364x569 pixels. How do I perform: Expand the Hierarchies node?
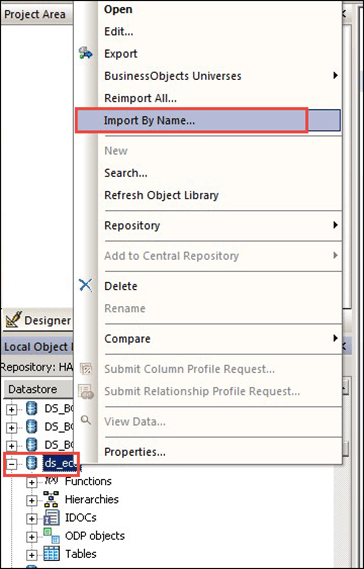click(x=32, y=501)
